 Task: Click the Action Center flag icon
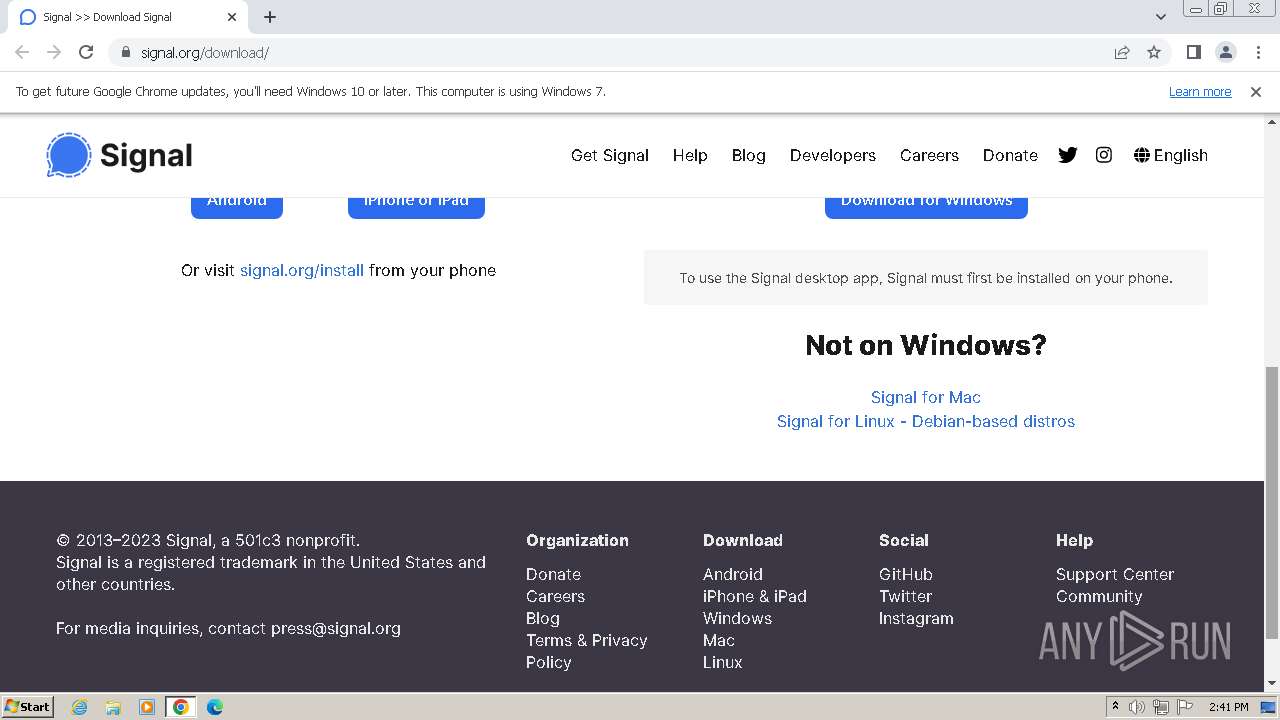(1185, 707)
